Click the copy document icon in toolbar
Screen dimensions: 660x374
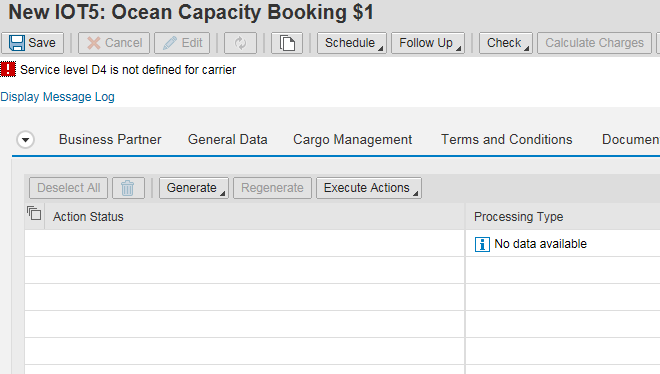click(x=287, y=43)
